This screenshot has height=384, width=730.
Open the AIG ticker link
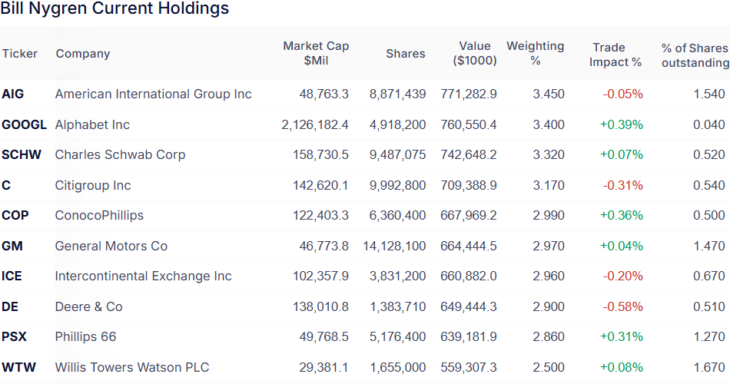13,94
